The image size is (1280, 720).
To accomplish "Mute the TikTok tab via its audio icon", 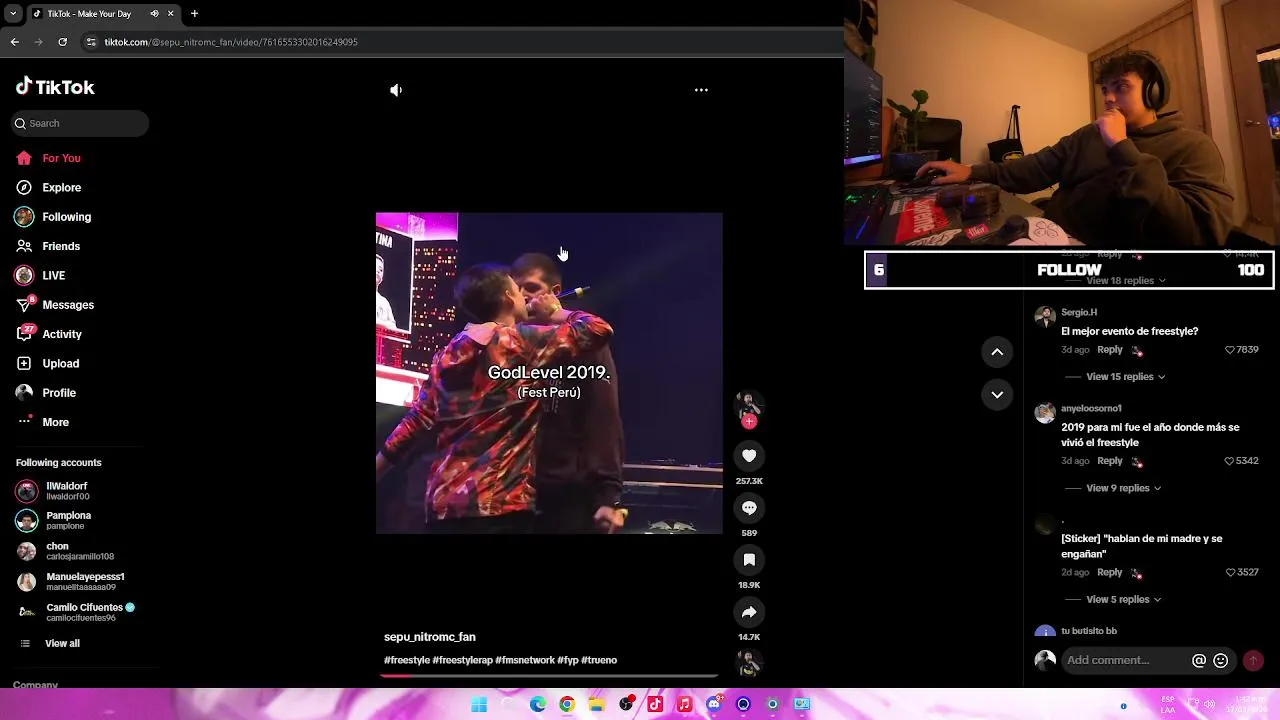I will (x=154, y=14).
